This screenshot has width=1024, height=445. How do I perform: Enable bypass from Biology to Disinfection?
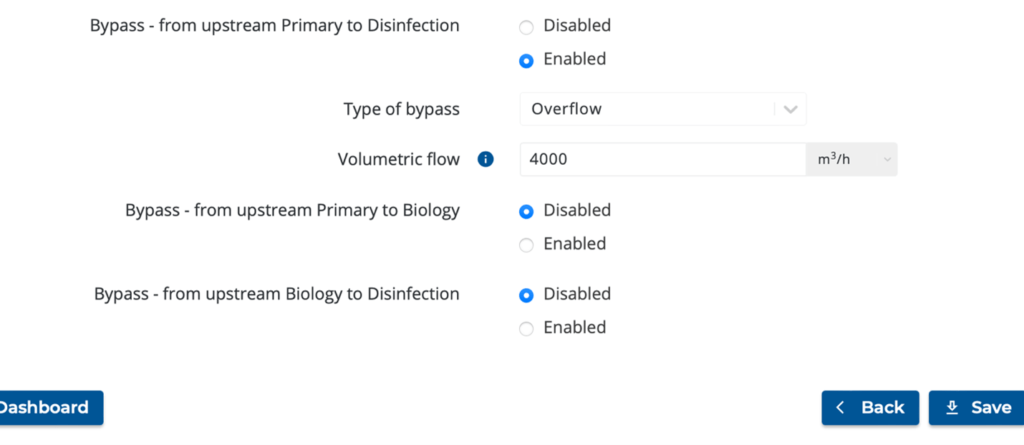tap(526, 329)
